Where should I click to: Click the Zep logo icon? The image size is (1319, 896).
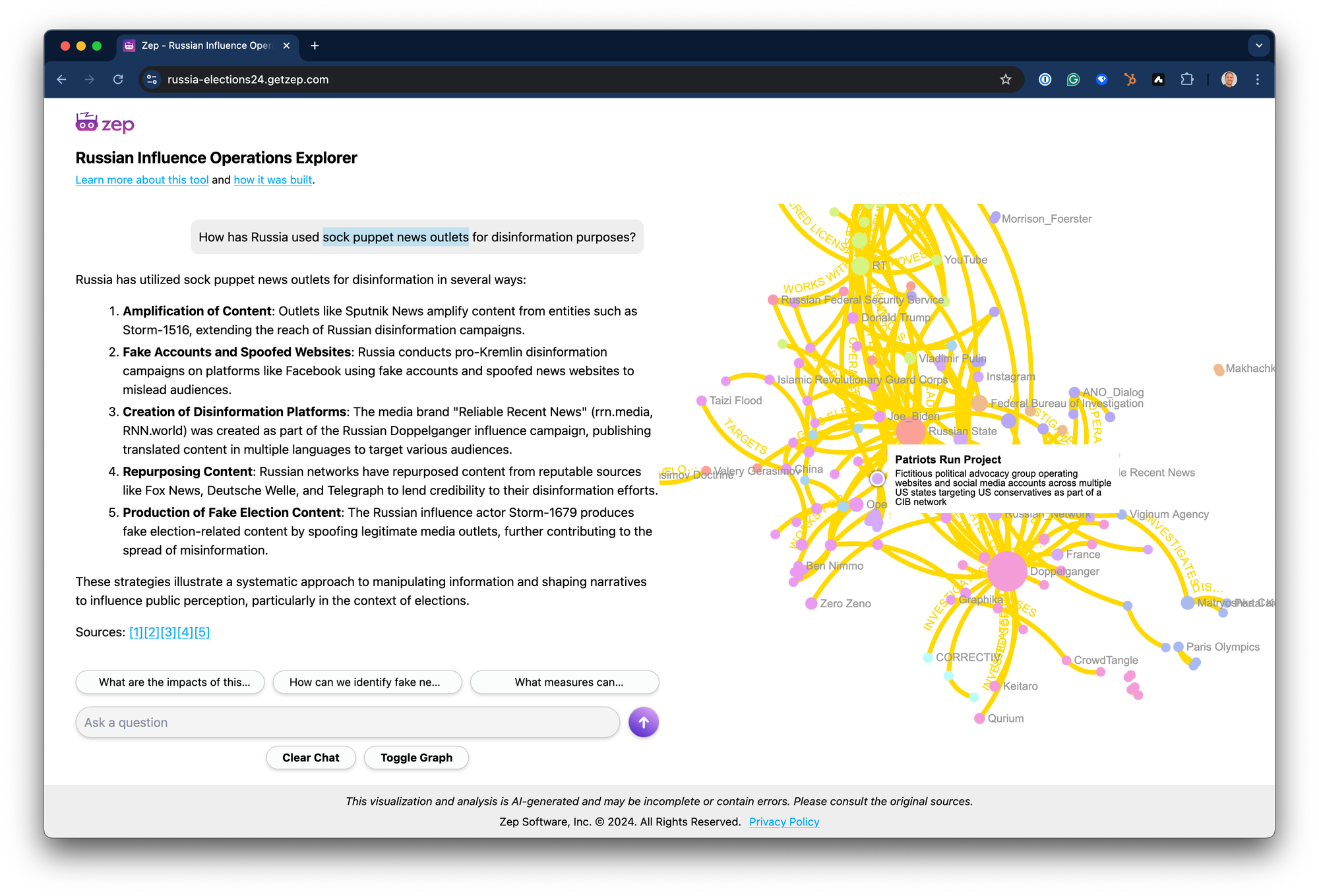pyautogui.click(x=86, y=123)
